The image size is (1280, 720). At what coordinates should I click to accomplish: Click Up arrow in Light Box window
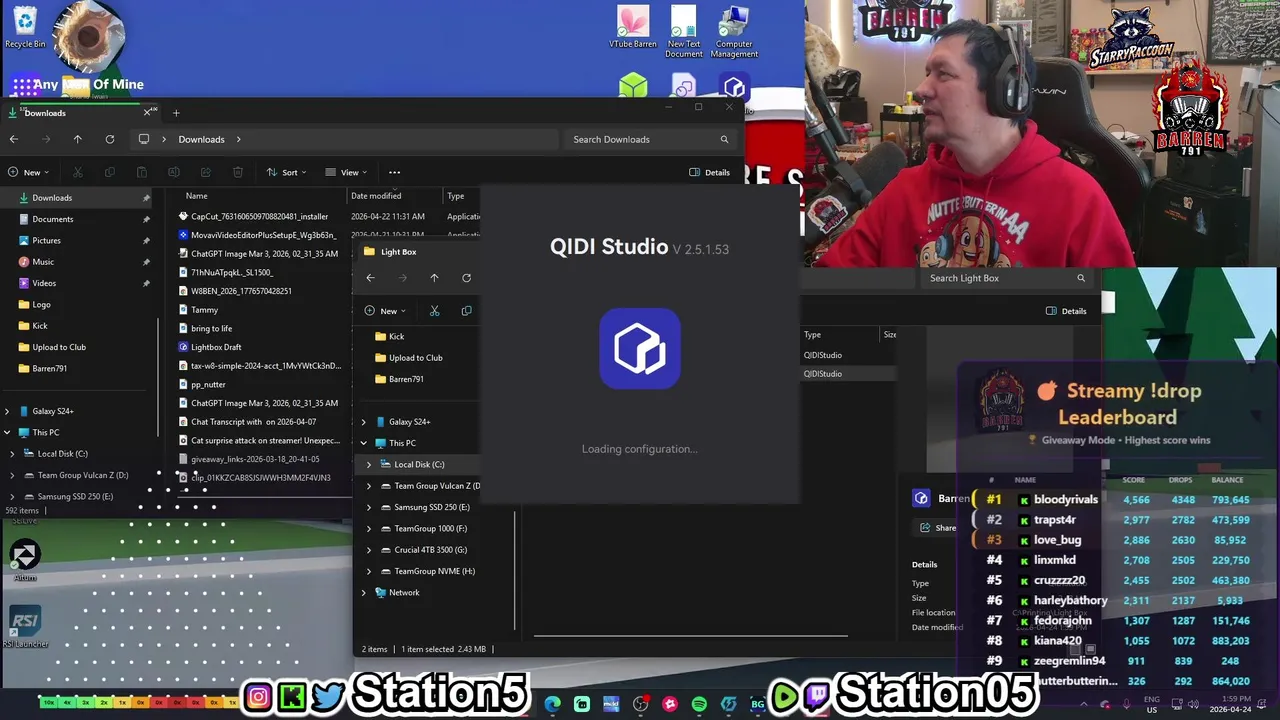pyautogui.click(x=434, y=278)
